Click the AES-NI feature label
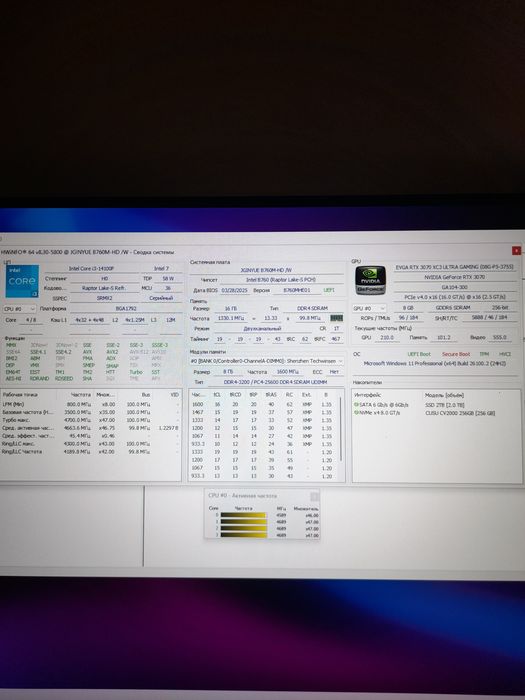Viewport: 525px width, 700px height. (x=13, y=379)
